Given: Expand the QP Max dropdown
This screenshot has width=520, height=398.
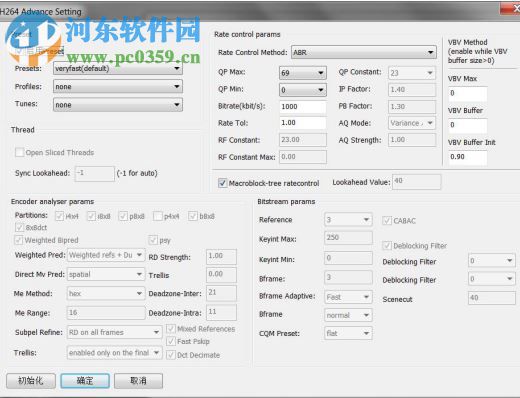Looking at the screenshot, I should [x=303, y=73].
